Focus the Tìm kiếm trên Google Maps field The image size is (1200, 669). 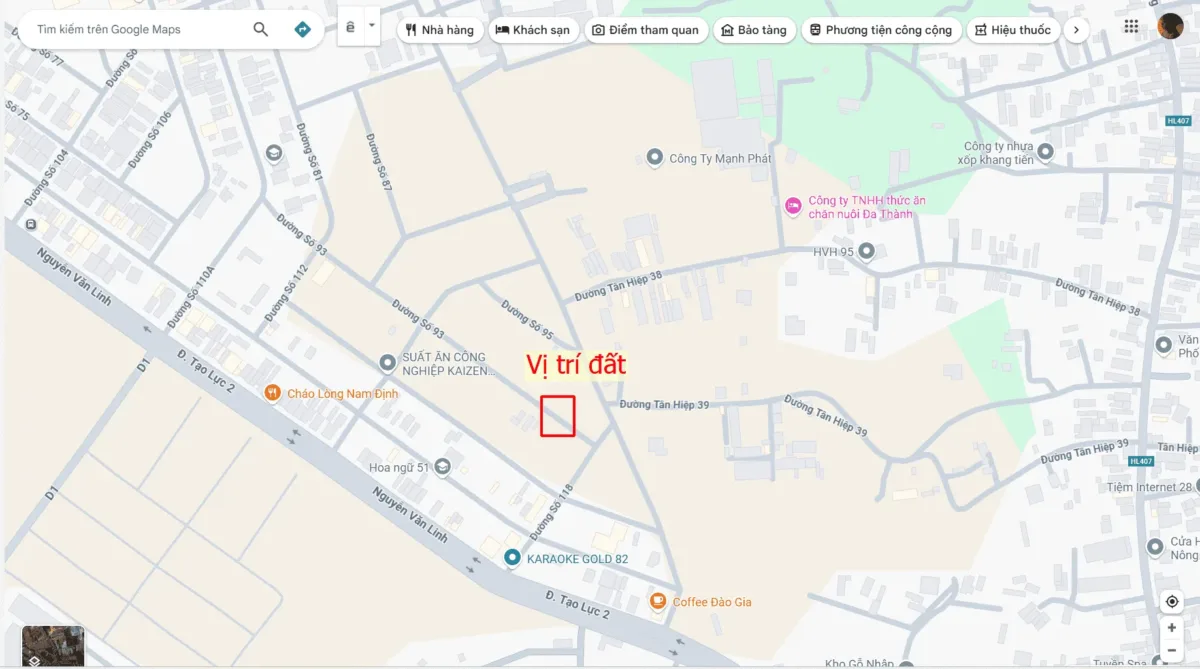point(138,30)
